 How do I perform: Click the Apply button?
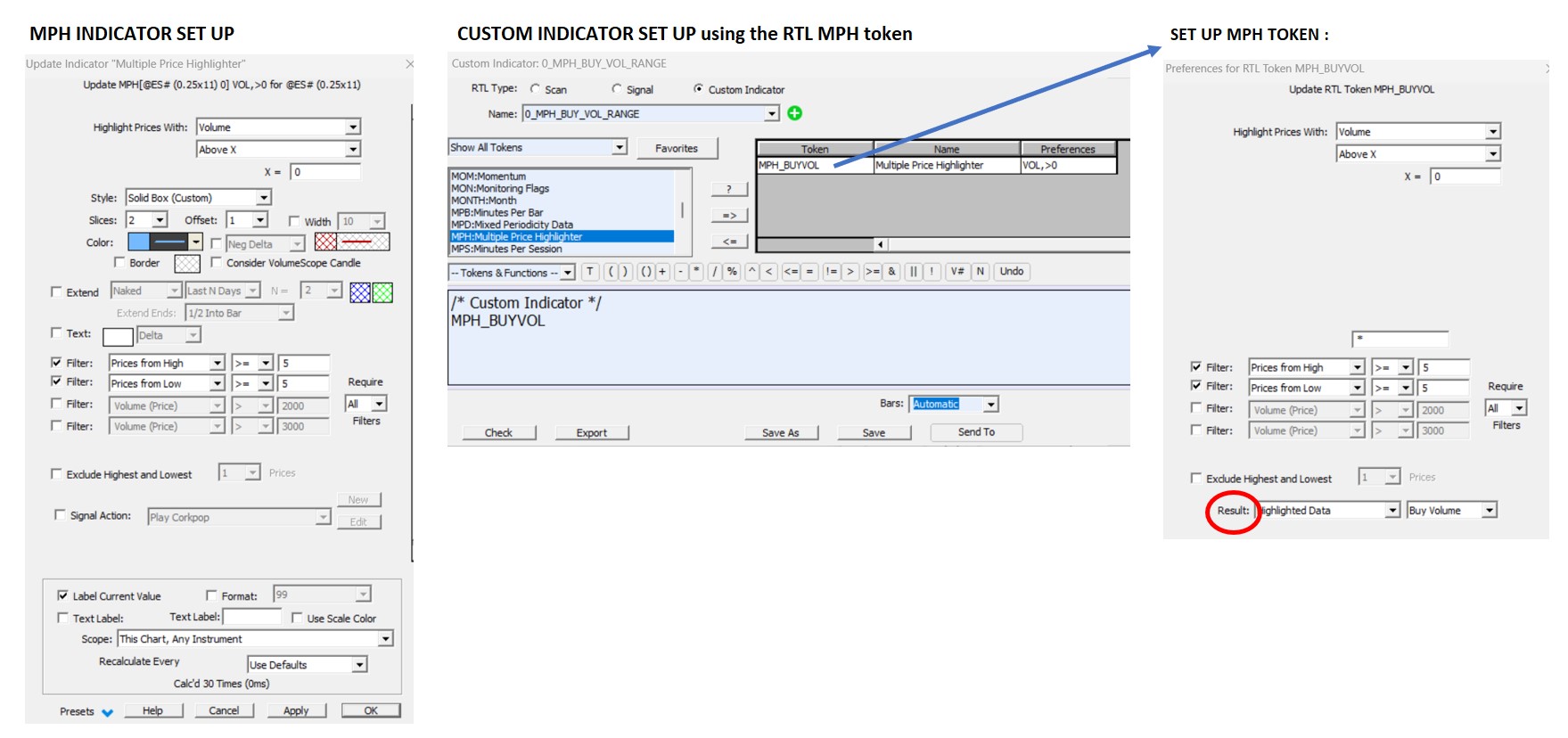(x=296, y=710)
